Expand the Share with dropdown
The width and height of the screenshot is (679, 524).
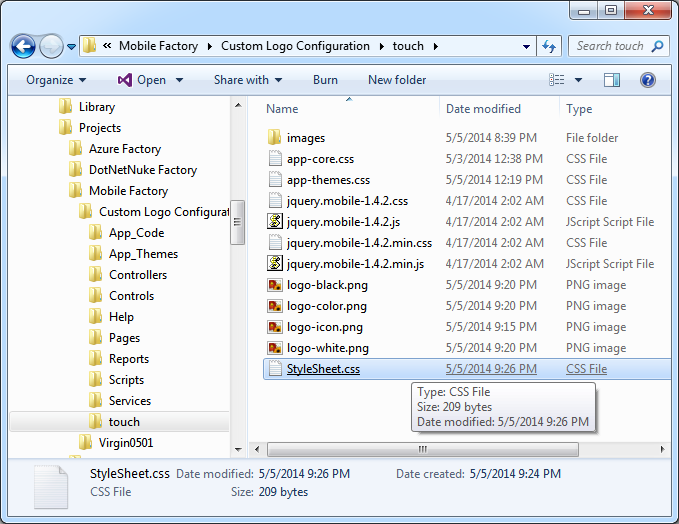(x=247, y=80)
